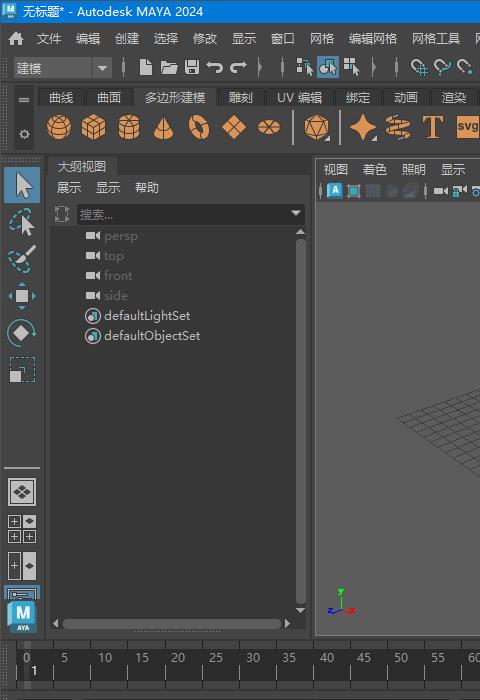Create a polygon sphere from shelf
Image resolution: width=480 pixels, height=700 pixels.
pos(59,127)
